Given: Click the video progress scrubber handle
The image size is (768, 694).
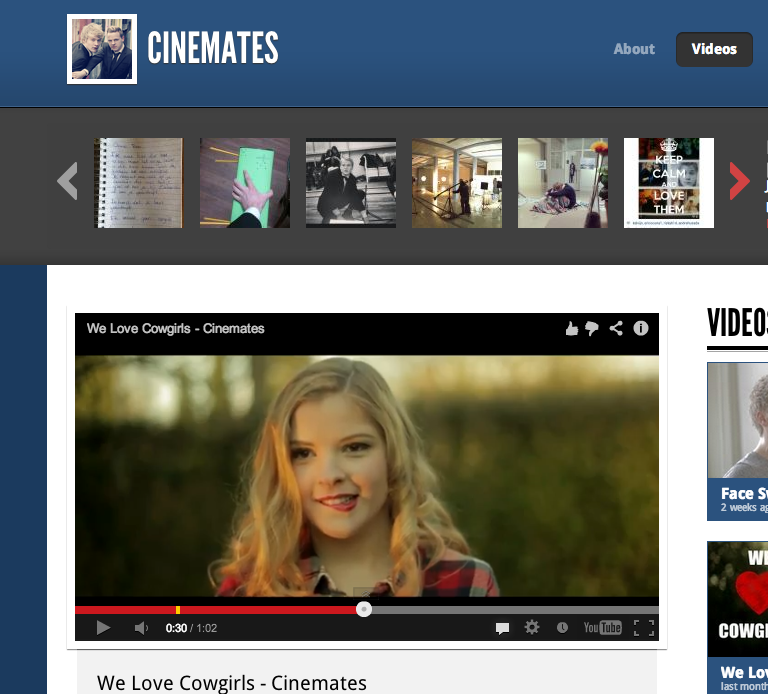Looking at the screenshot, I should tap(363, 609).
